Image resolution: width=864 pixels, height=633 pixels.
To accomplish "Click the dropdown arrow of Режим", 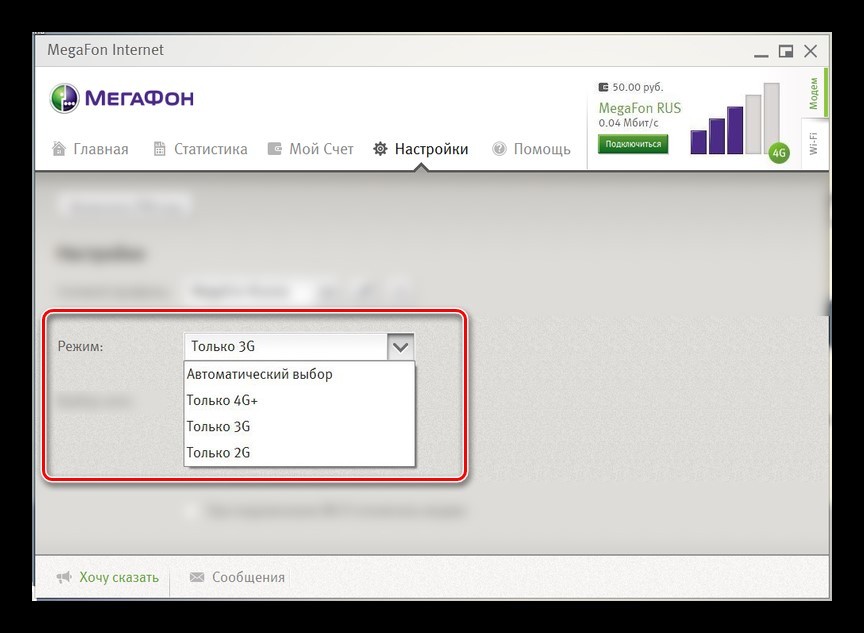I will click(x=401, y=347).
